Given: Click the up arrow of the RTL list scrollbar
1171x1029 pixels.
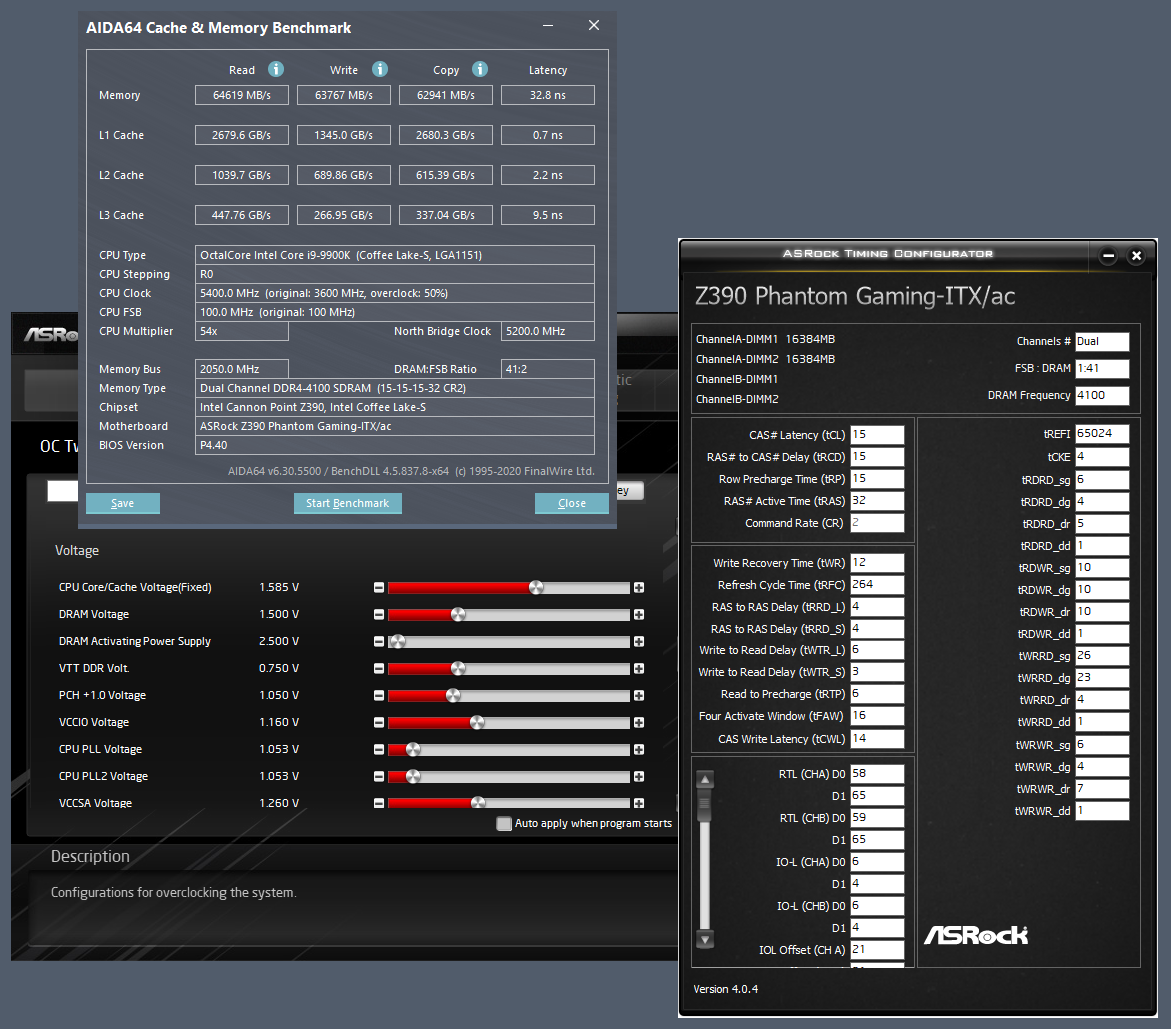Looking at the screenshot, I should [705, 780].
